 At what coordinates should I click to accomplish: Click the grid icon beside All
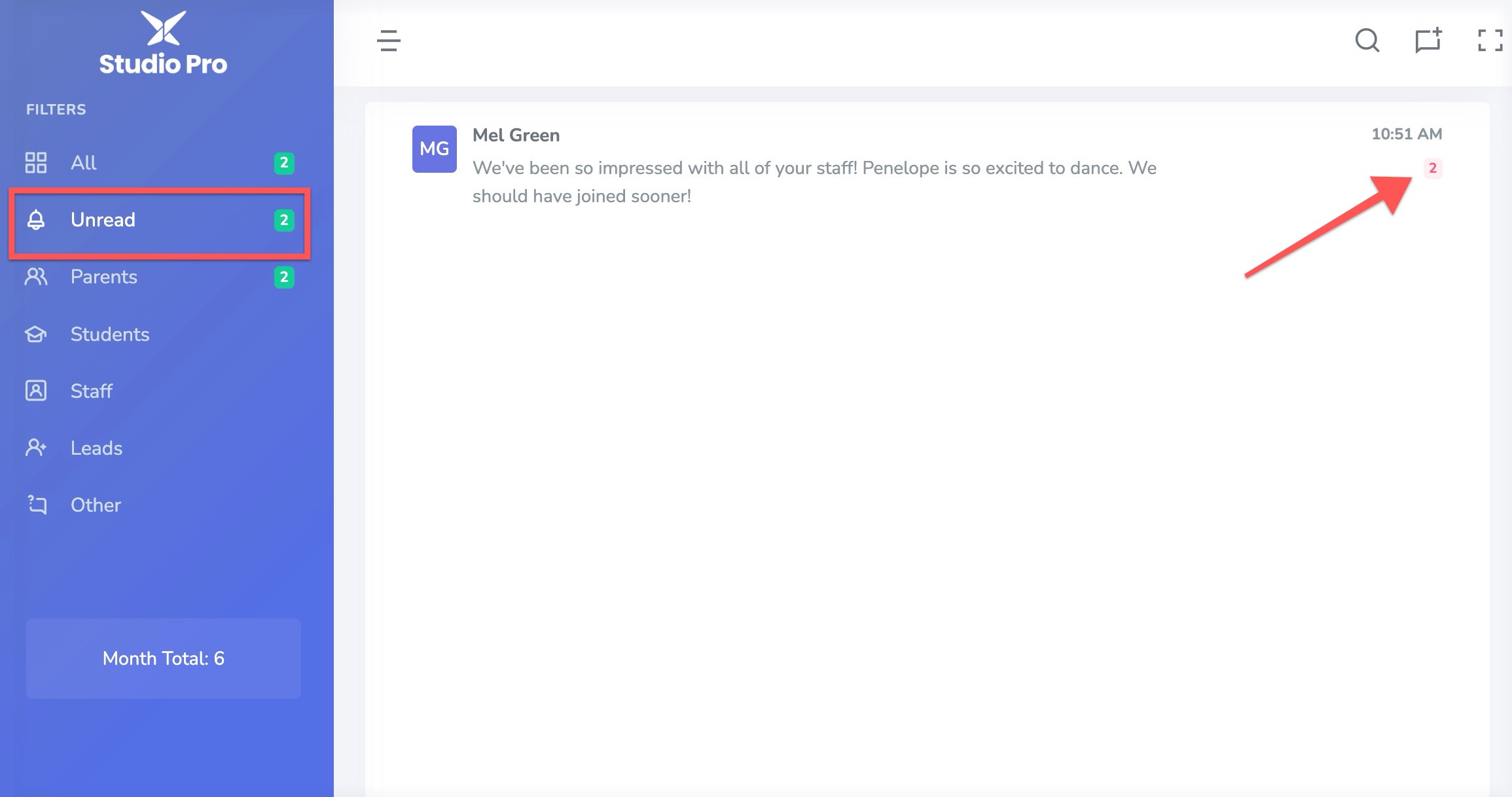click(36, 162)
